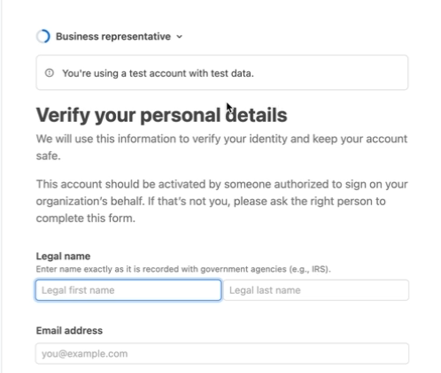Image resolution: width=441 pixels, height=373 pixels.
Task: Click the you@example.com email input
Action: tap(222, 353)
